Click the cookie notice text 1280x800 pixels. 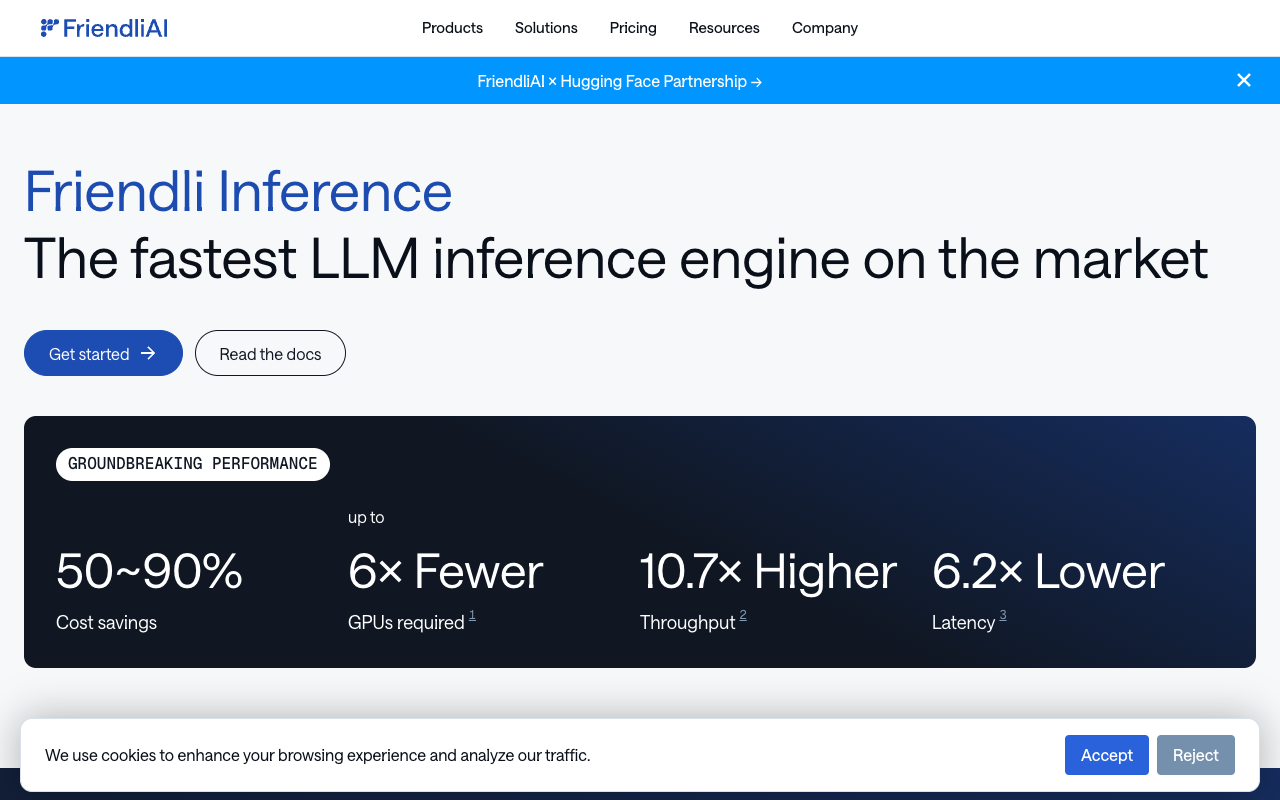point(318,755)
